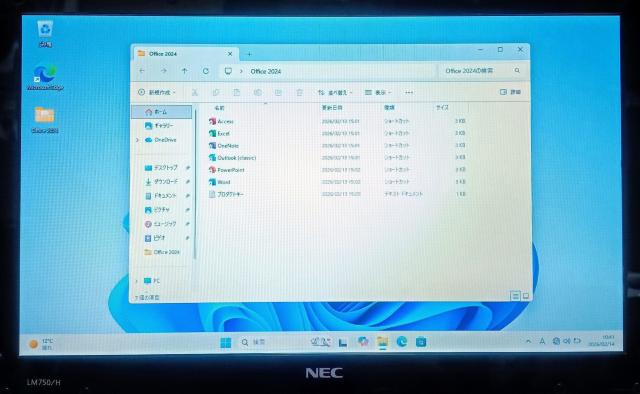
Task: Click the search magnifier in Explorer search box
Action: pyautogui.click(x=517, y=71)
